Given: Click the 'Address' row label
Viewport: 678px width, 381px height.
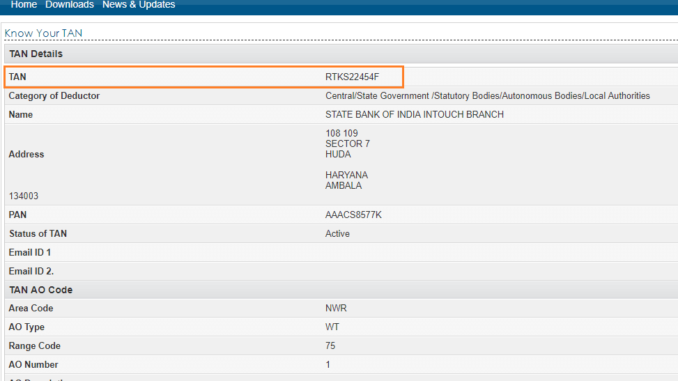Looking at the screenshot, I should (x=26, y=154).
